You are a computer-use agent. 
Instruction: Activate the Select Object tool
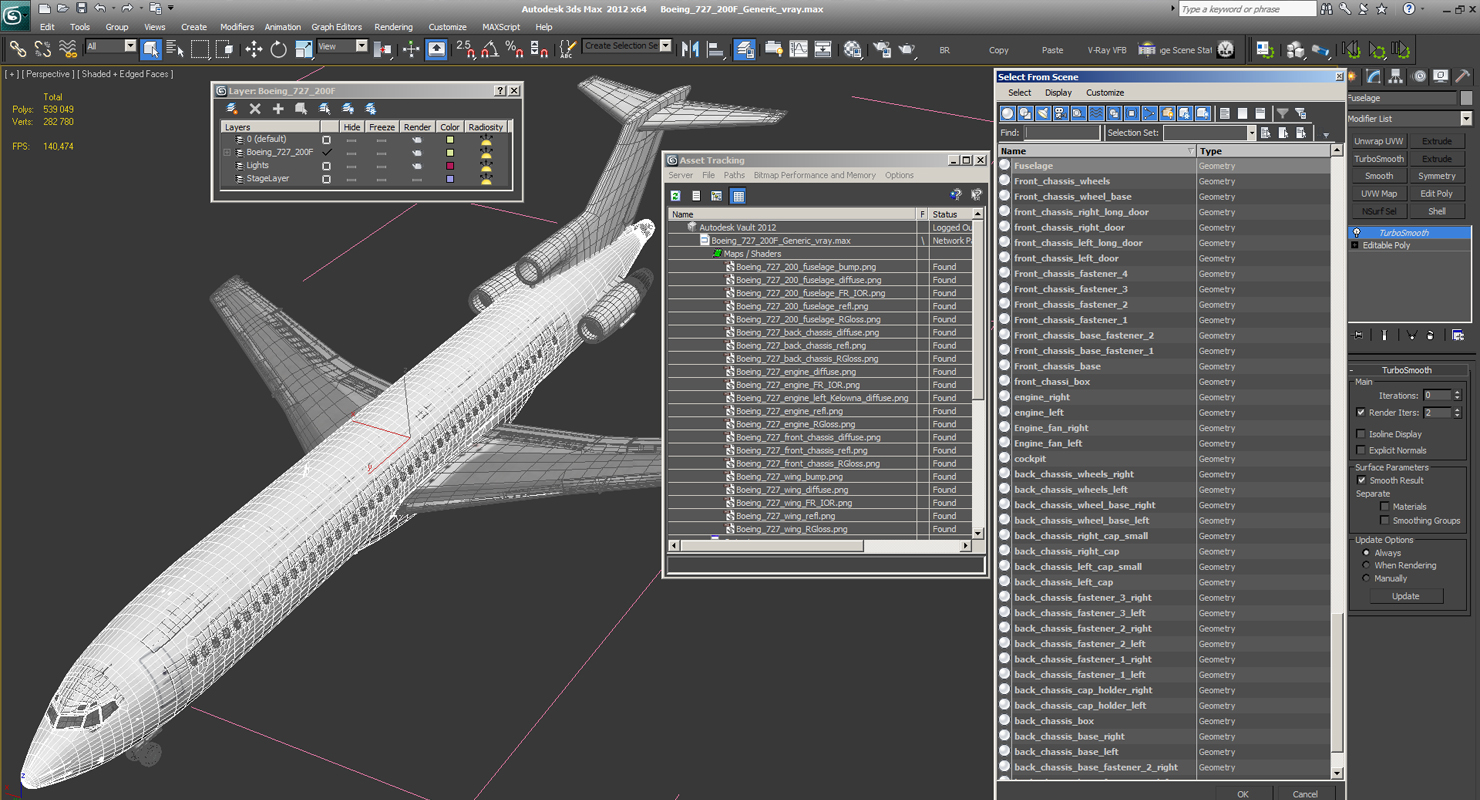[151, 49]
